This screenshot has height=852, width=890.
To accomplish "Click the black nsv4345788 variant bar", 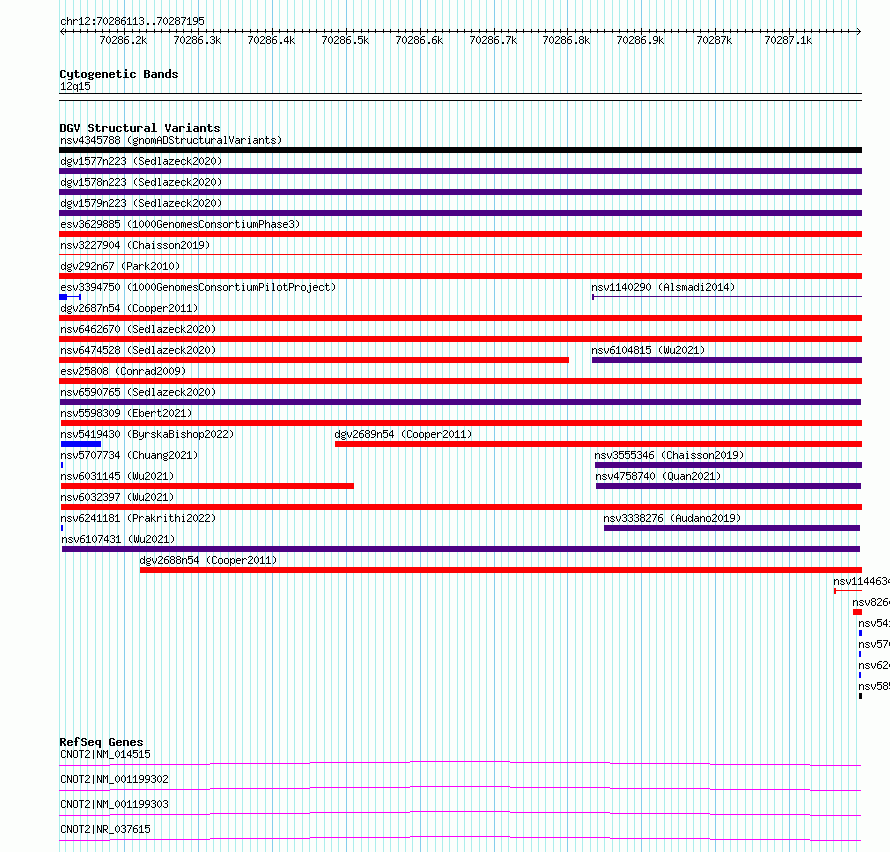I will tap(460, 150).
